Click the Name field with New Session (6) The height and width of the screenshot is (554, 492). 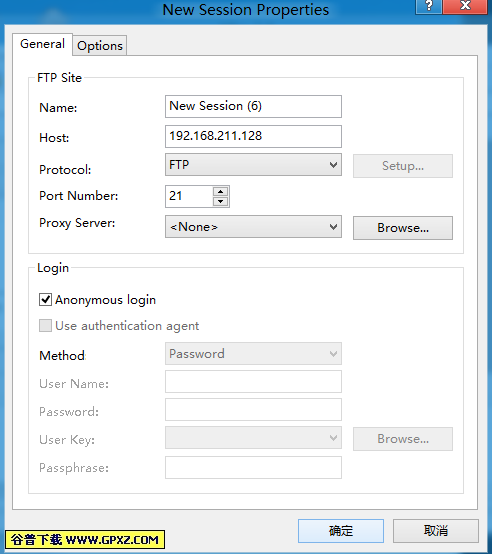pos(253,106)
